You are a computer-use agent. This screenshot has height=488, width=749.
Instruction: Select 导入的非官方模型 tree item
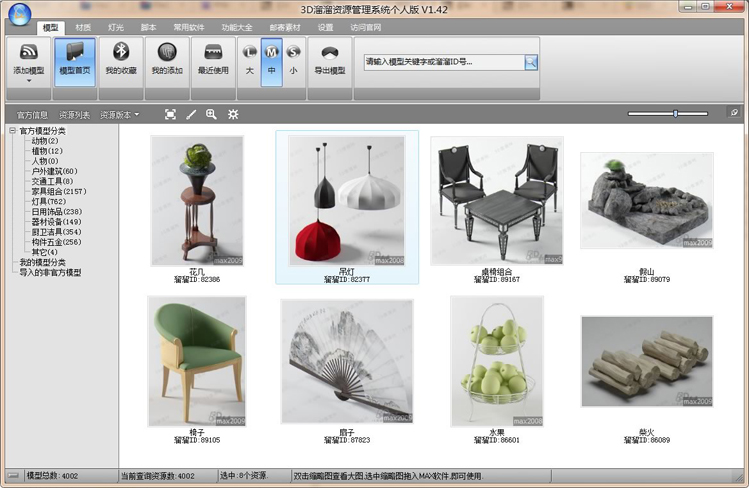[x=50, y=273]
